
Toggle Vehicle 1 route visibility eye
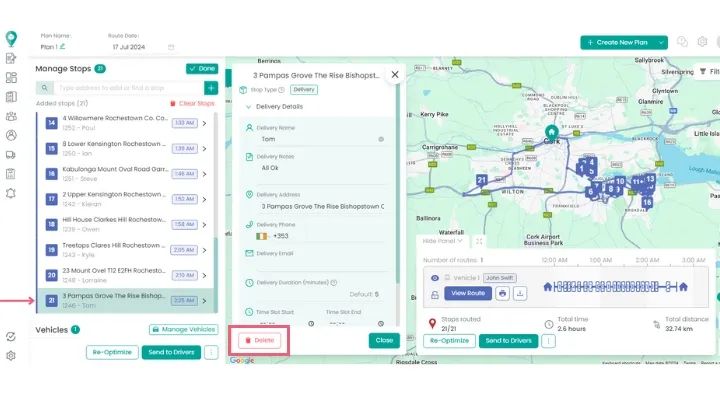pyautogui.click(x=434, y=278)
